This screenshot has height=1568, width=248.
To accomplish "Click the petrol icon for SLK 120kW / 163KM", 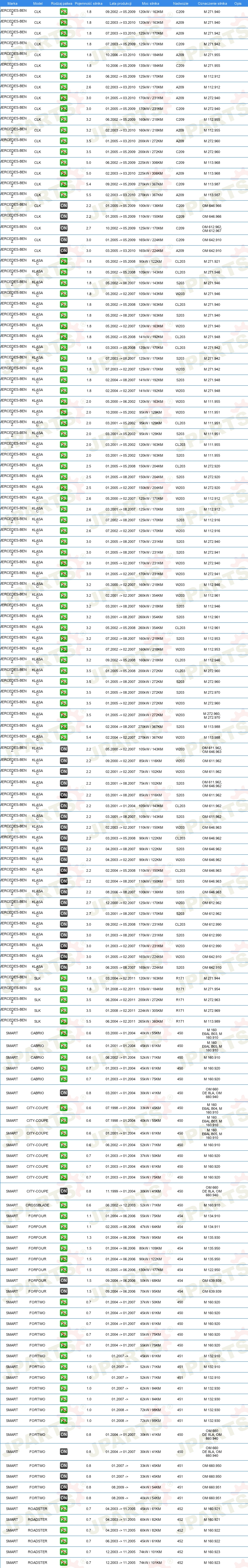I will tap(63, 978).
